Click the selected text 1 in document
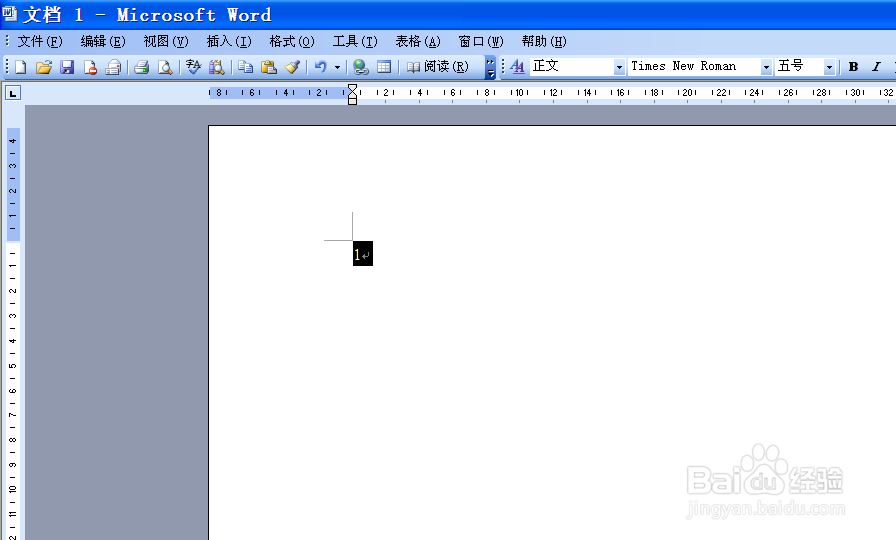The width and height of the screenshot is (896, 540). (x=357, y=254)
